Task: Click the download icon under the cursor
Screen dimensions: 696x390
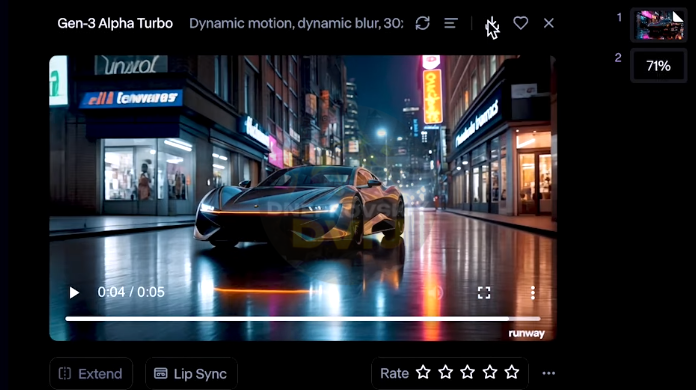Action: pyautogui.click(x=492, y=24)
